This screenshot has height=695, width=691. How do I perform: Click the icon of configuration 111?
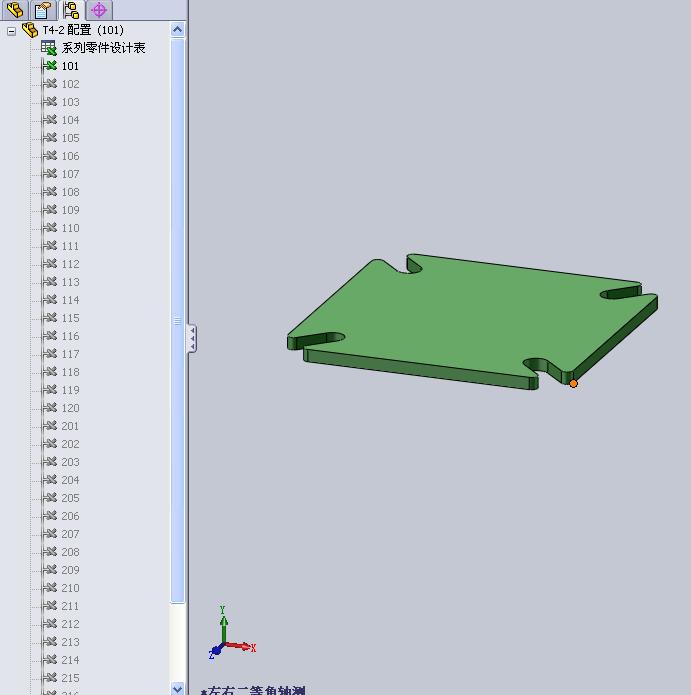(x=50, y=246)
